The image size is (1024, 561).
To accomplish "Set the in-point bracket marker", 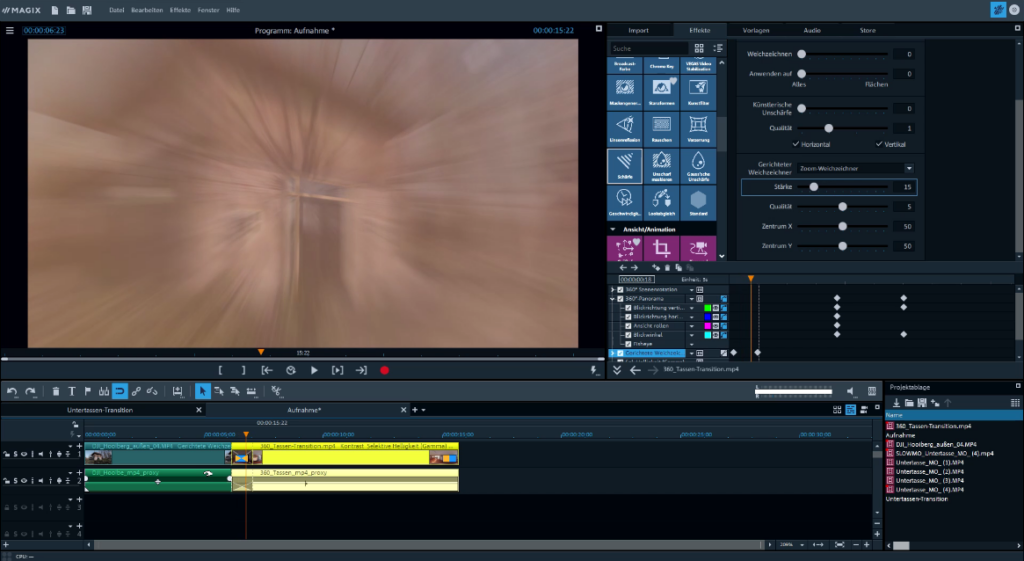I will [220, 370].
